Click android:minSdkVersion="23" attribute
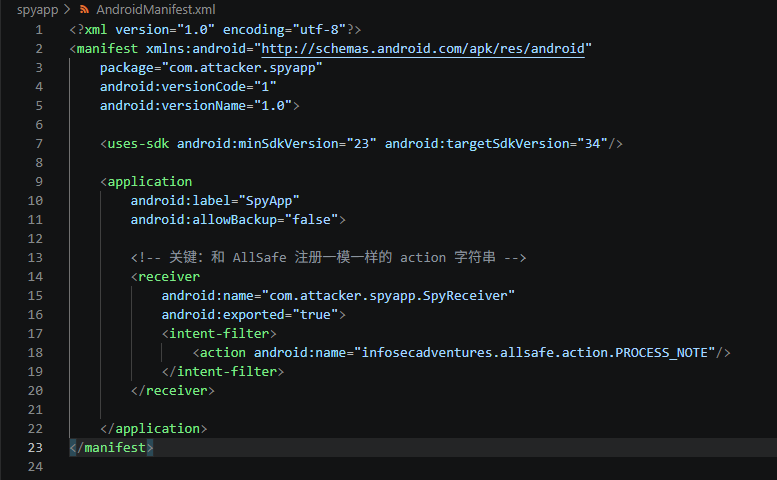Screen dimensions: 777x480 coord(277,144)
